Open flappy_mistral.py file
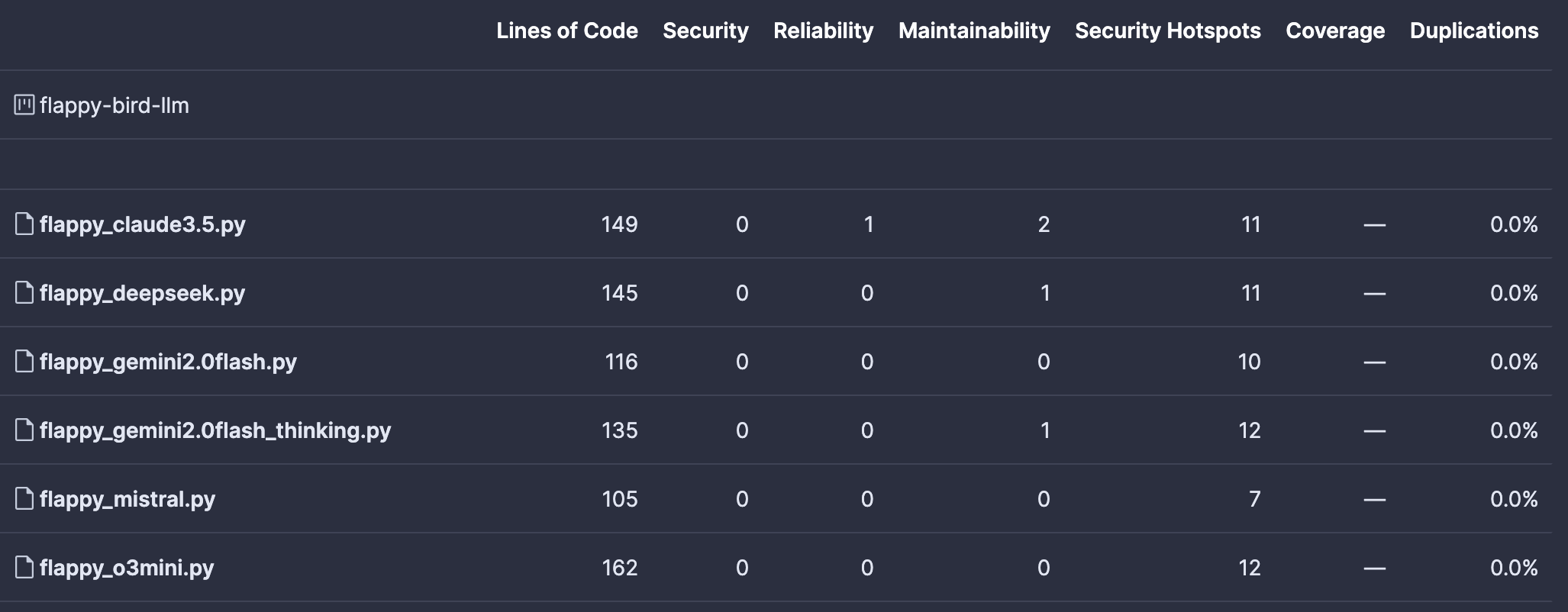1568x612 pixels. (x=127, y=500)
